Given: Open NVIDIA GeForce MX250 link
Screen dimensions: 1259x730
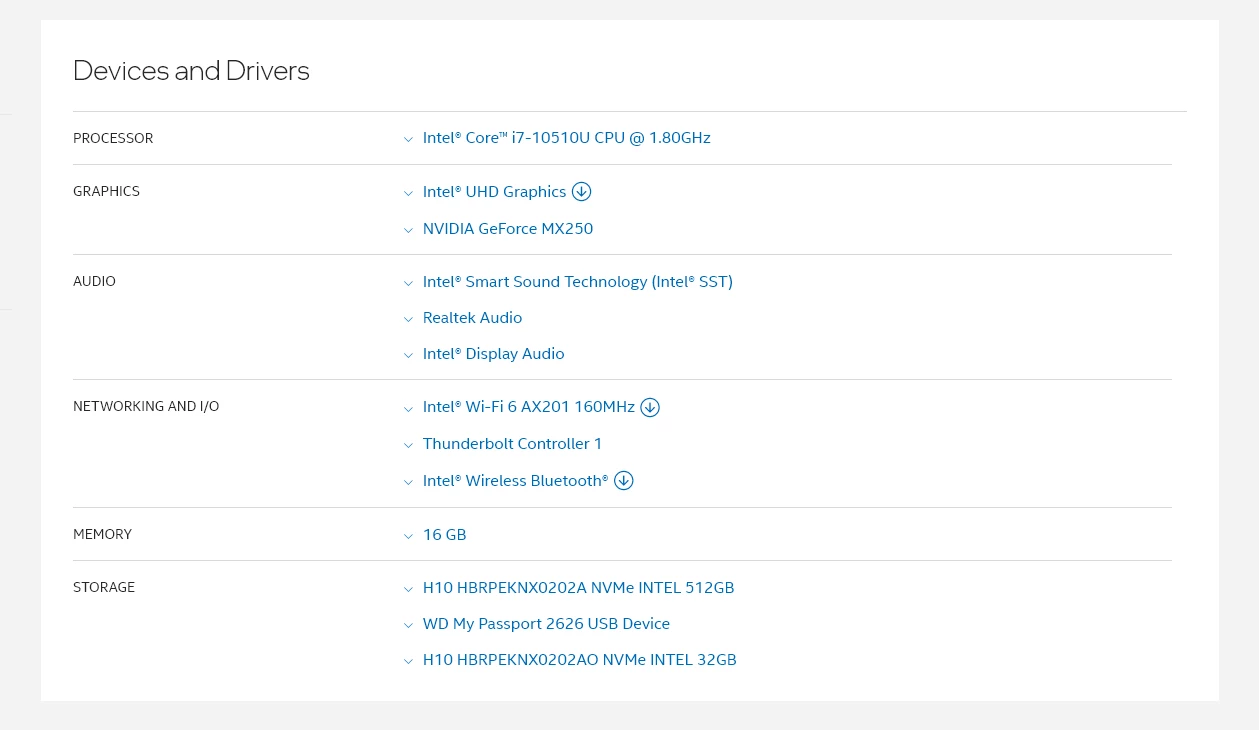Looking at the screenshot, I should tap(508, 229).
